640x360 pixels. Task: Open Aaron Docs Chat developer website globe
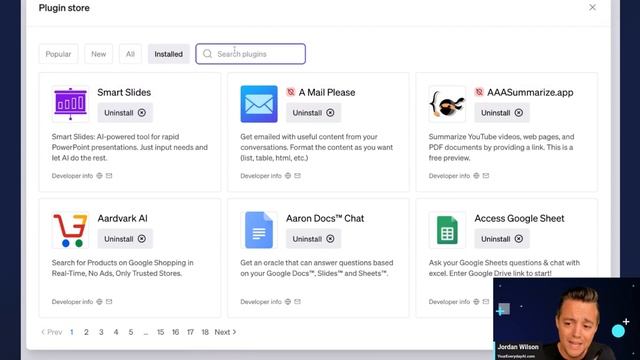(x=288, y=302)
